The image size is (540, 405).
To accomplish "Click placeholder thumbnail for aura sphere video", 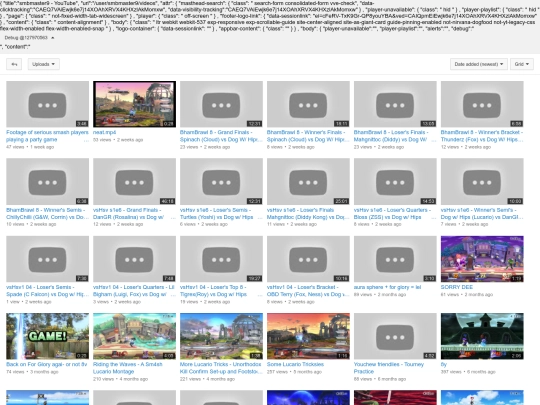I will (x=395, y=259).
